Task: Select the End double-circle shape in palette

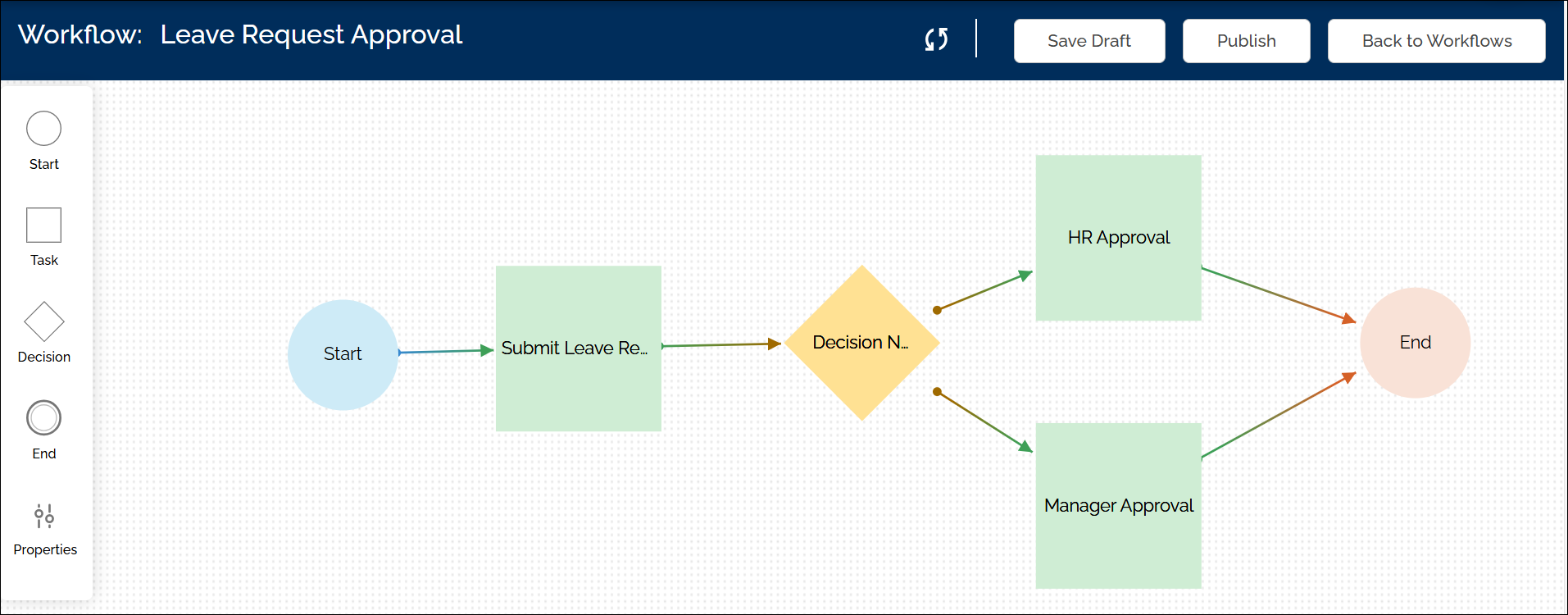Action: [43, 418]
